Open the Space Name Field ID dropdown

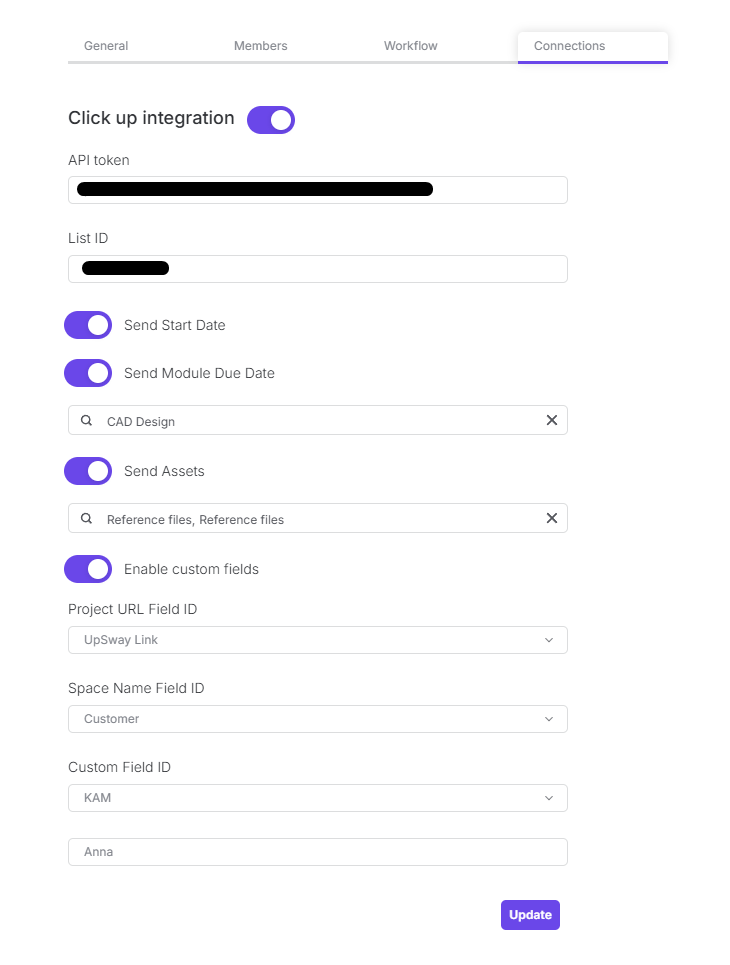pyautogui.click(x=317, y=719)
